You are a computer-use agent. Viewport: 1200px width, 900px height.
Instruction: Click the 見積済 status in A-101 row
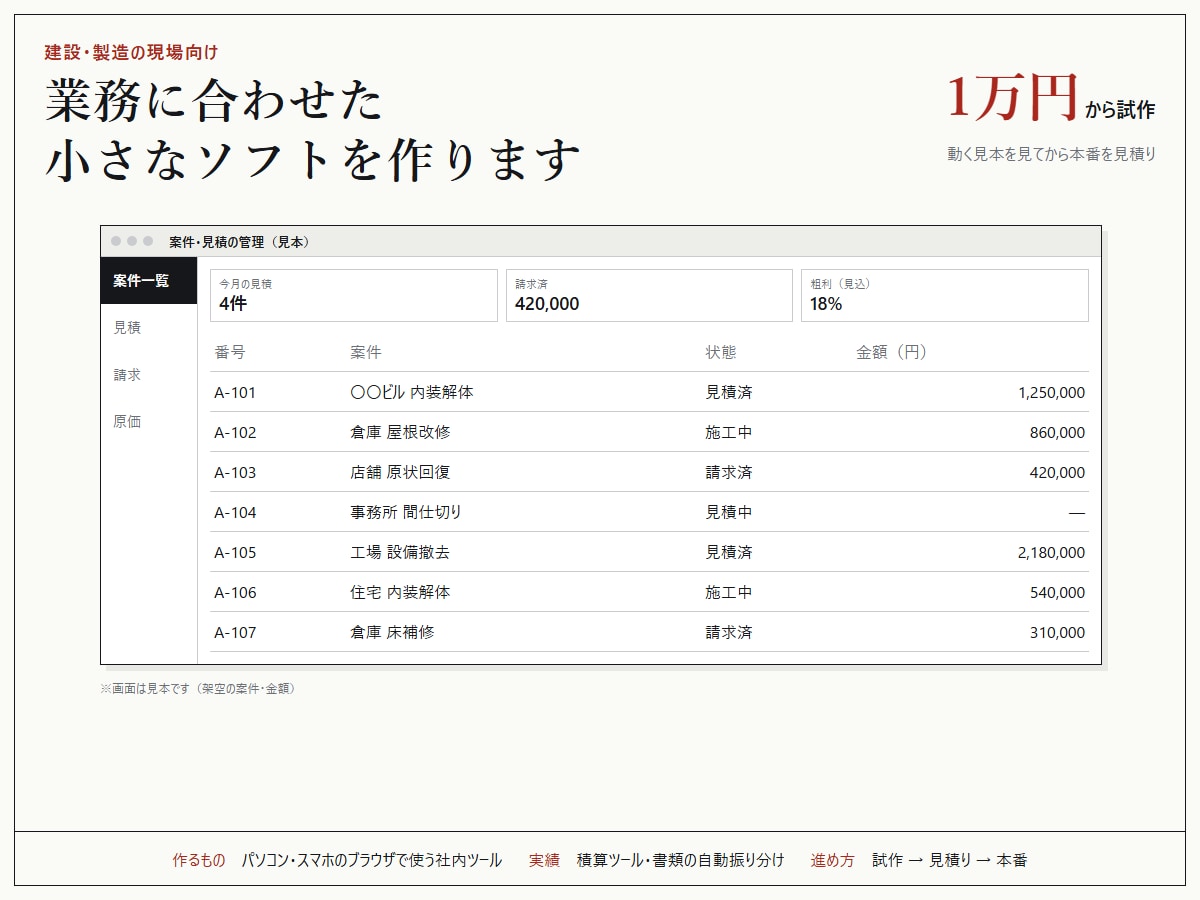pos(729,392)
